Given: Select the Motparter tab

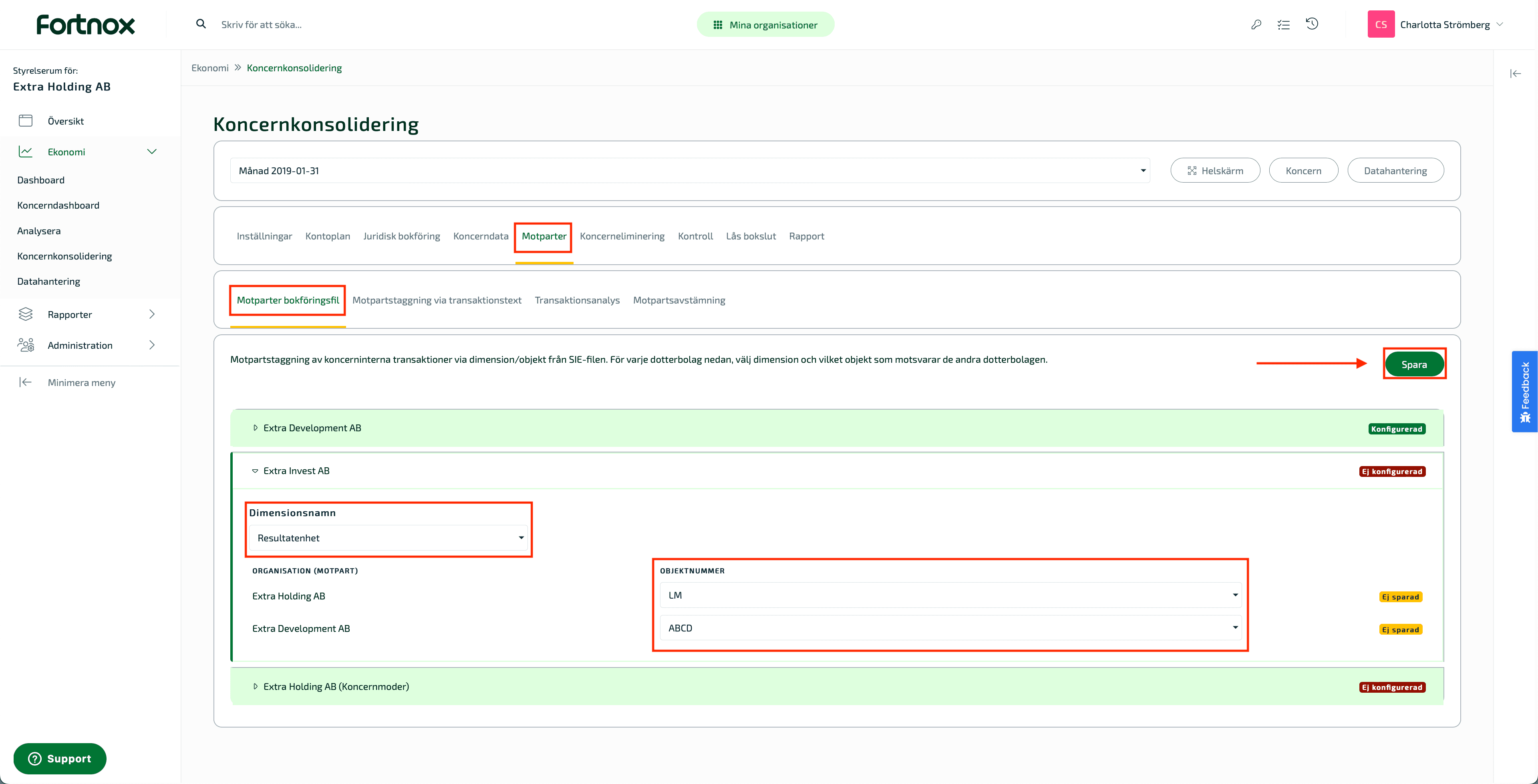Looking at the screenshot, I should pyautogui.click(x=544, y=236).
